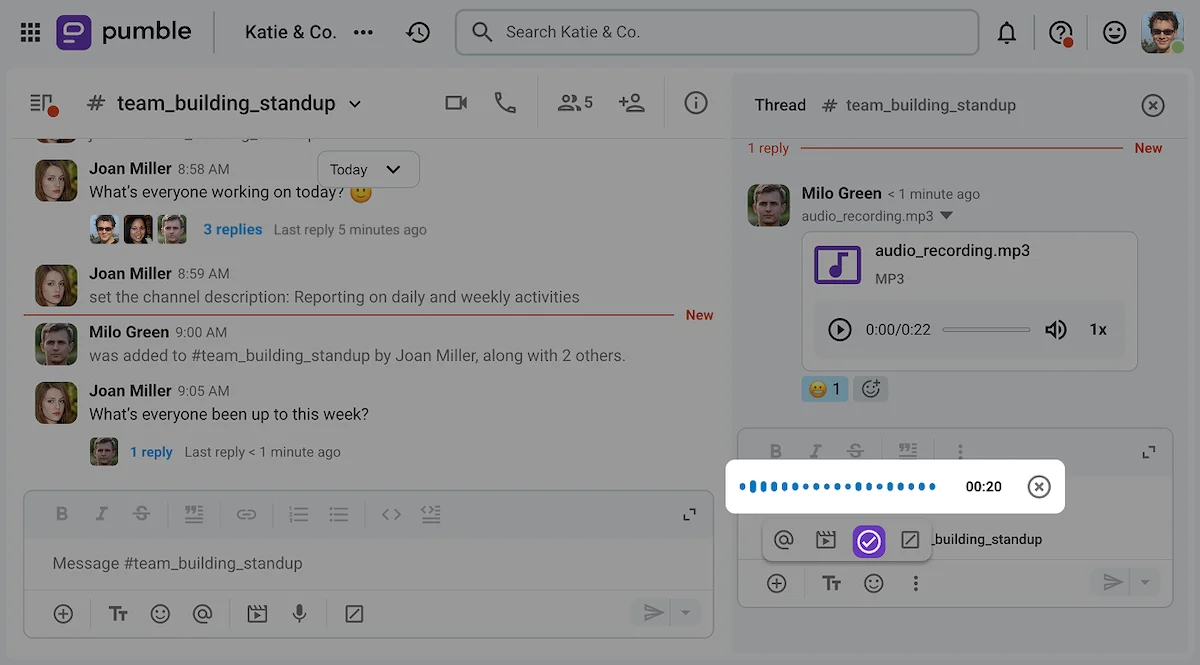Toggle inline code in channel editor
Viewport: 1200px width, 665px height.
[x=391, y=514]
